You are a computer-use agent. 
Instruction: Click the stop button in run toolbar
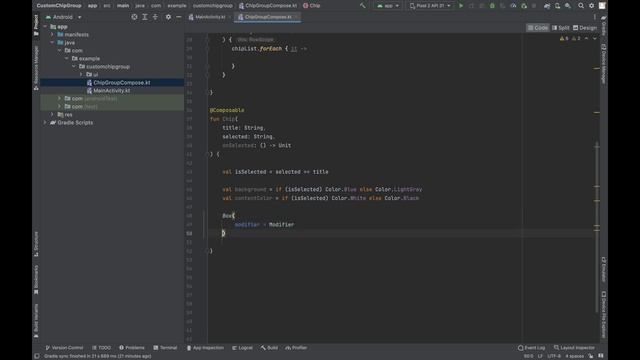click(x=534, y=6)
